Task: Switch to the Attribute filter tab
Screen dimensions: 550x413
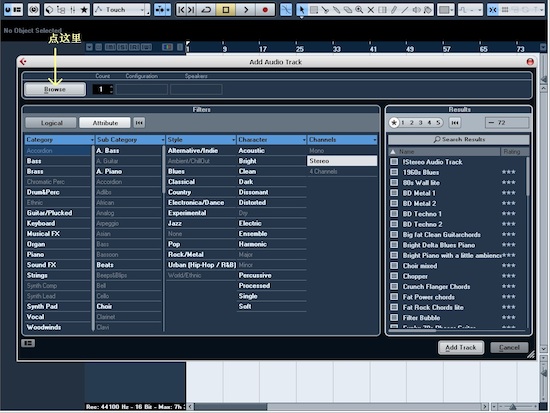Action: tap(105, 123)
